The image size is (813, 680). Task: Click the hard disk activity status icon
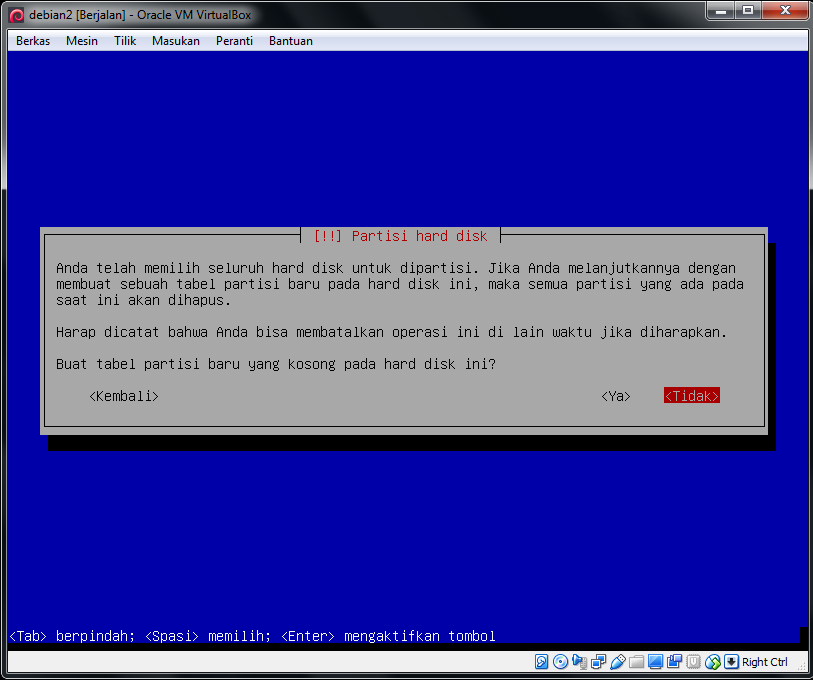point(541,661)
